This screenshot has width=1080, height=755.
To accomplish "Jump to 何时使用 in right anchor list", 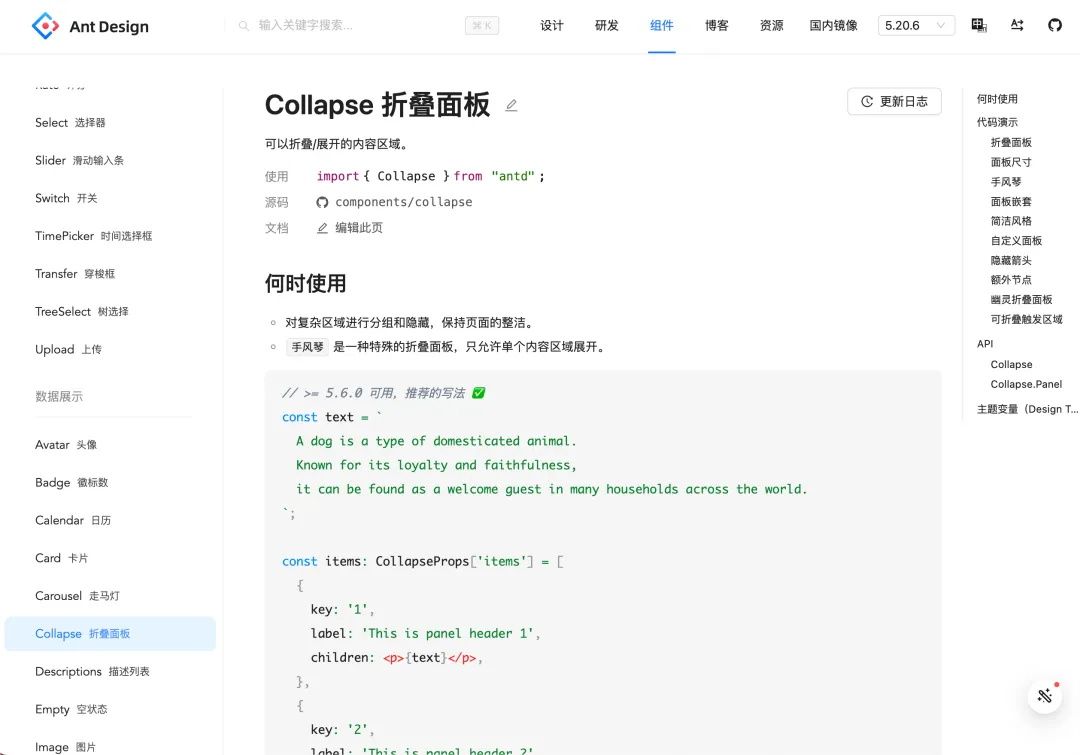I will [997, 99].
